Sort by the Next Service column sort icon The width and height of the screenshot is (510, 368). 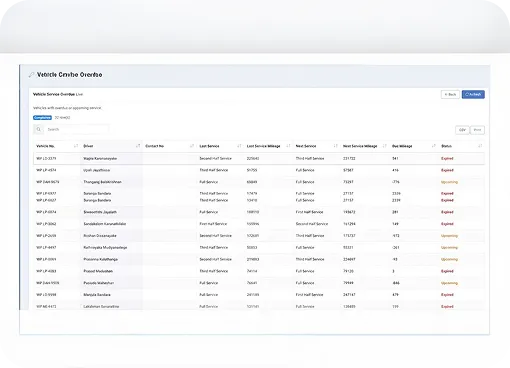tap(336, 146)
